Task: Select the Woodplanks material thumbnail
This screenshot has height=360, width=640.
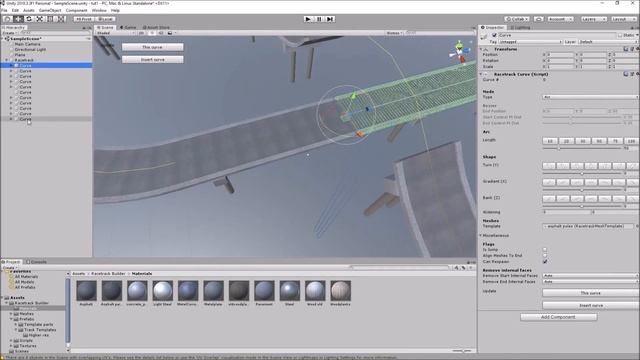Action: click(340, 291)
